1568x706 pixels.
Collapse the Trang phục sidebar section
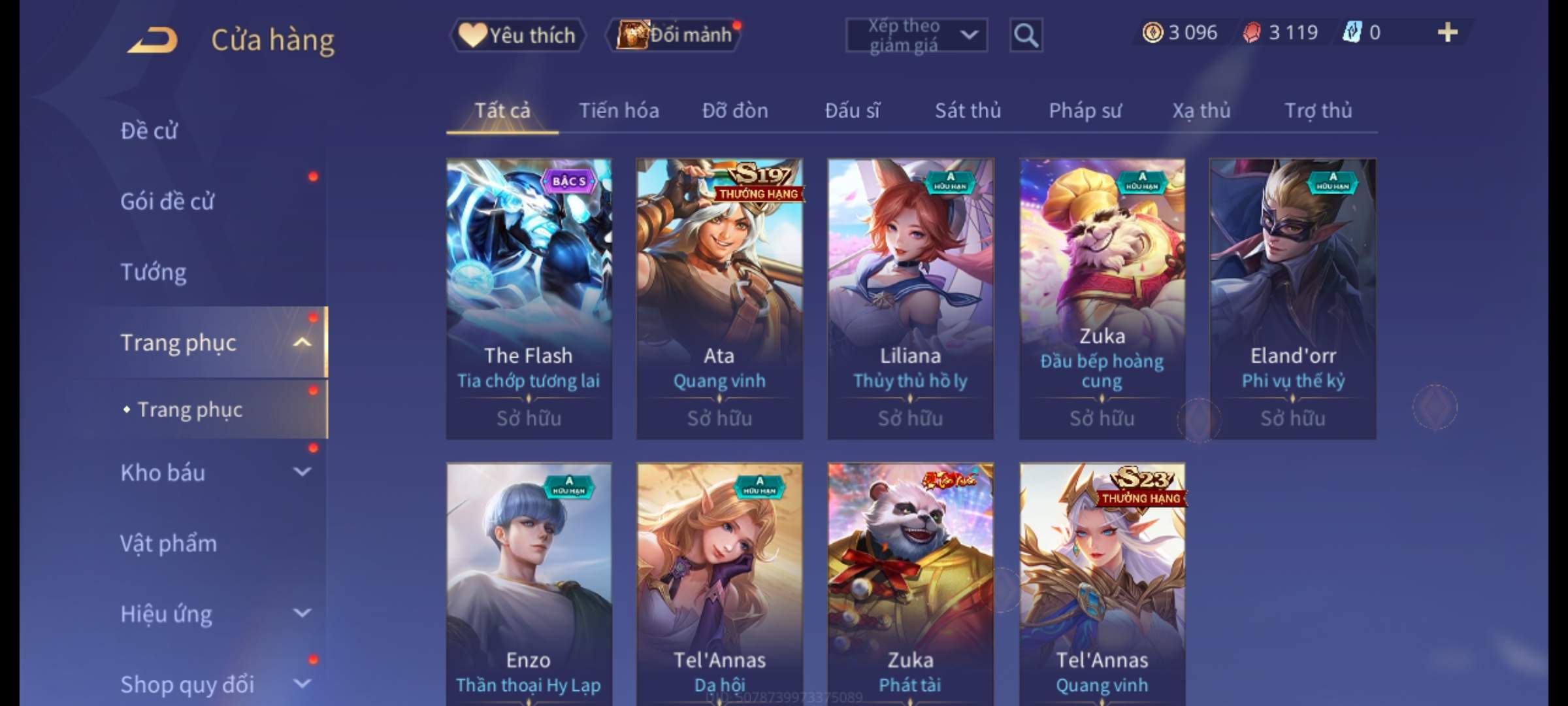coord(302,342)
